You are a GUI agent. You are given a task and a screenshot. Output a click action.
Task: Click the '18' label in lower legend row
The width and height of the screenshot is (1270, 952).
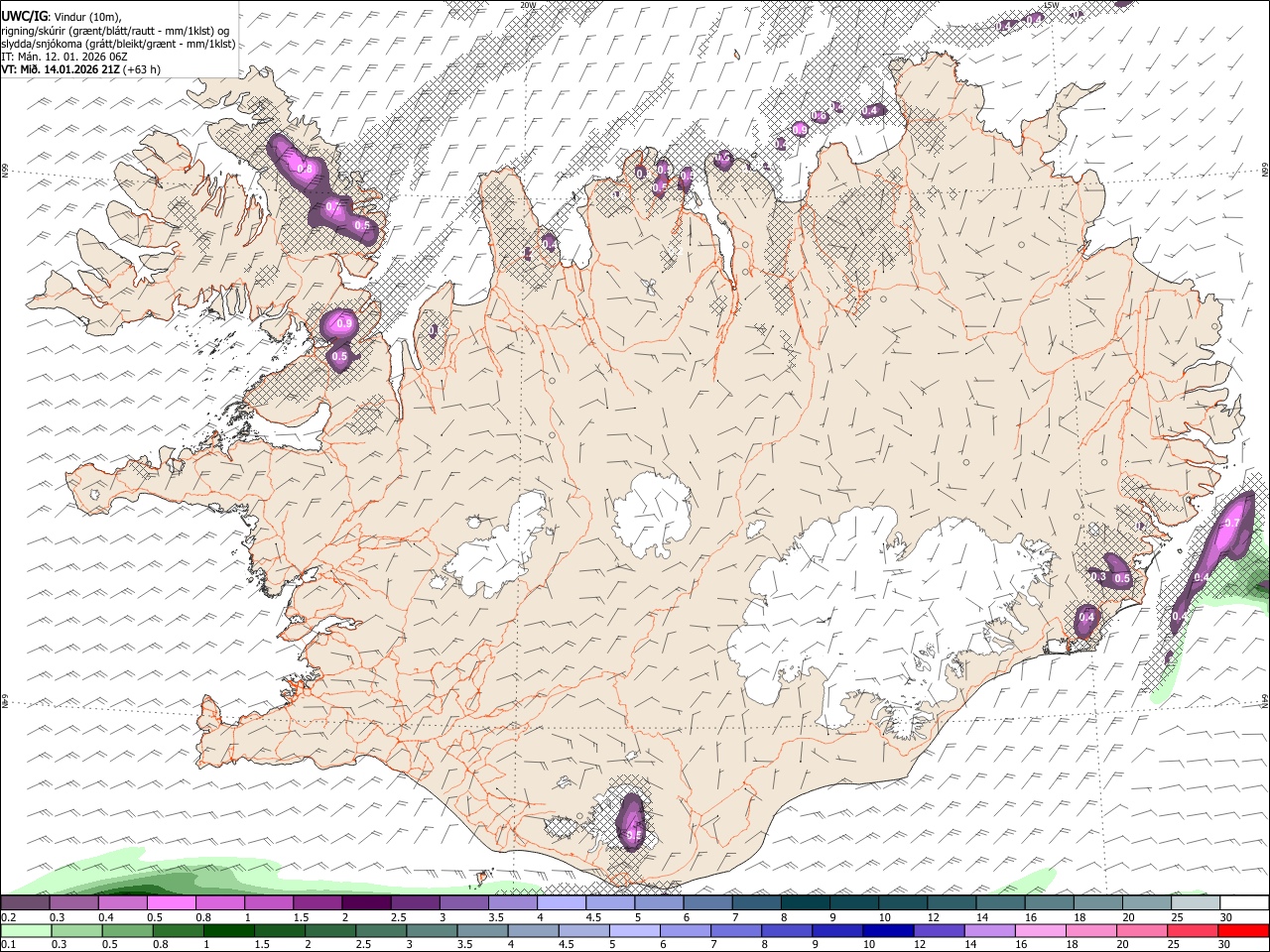pyautogui.click(x=1074, y=944)
